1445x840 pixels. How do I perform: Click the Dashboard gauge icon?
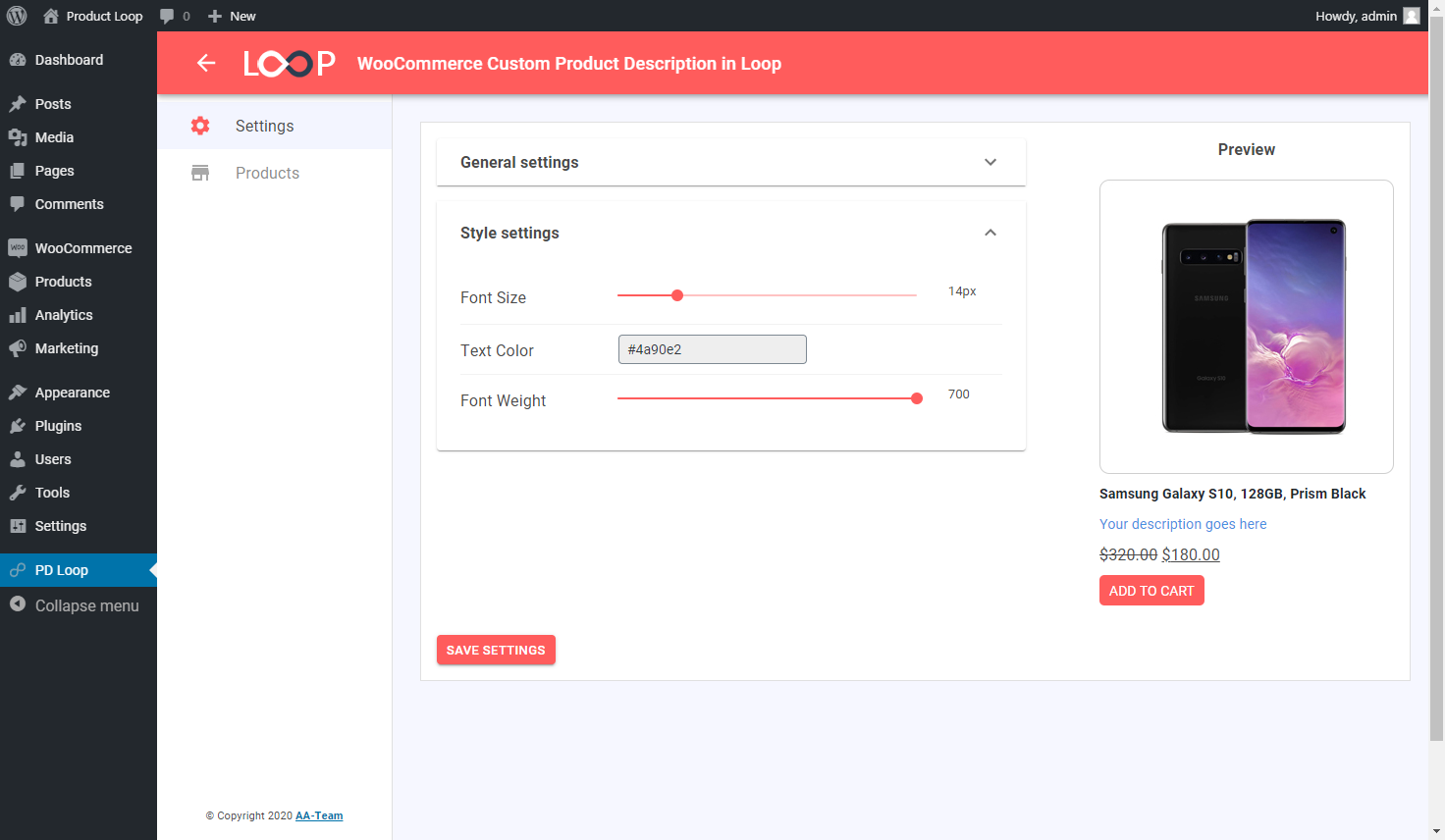coord(18,60)
